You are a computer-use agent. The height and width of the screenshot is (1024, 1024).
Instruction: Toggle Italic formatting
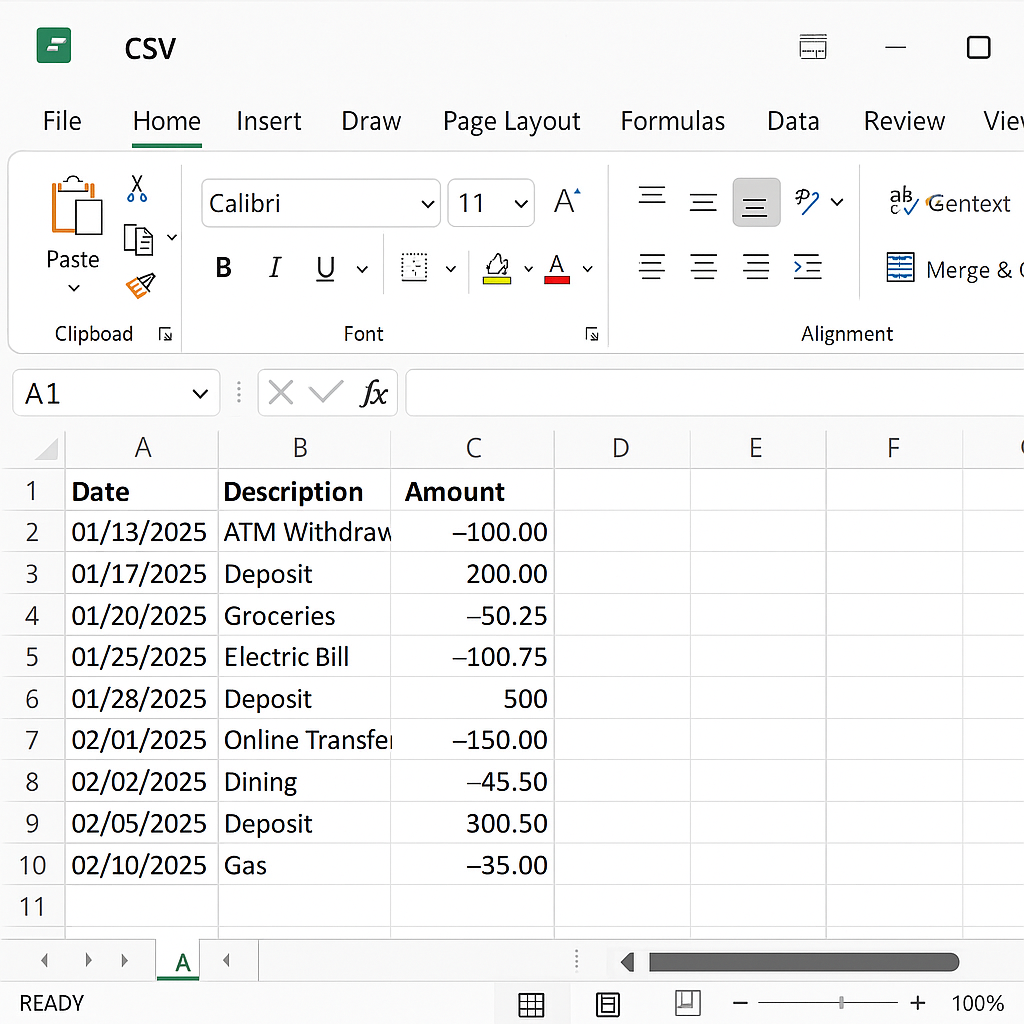(x=274, y=268)
